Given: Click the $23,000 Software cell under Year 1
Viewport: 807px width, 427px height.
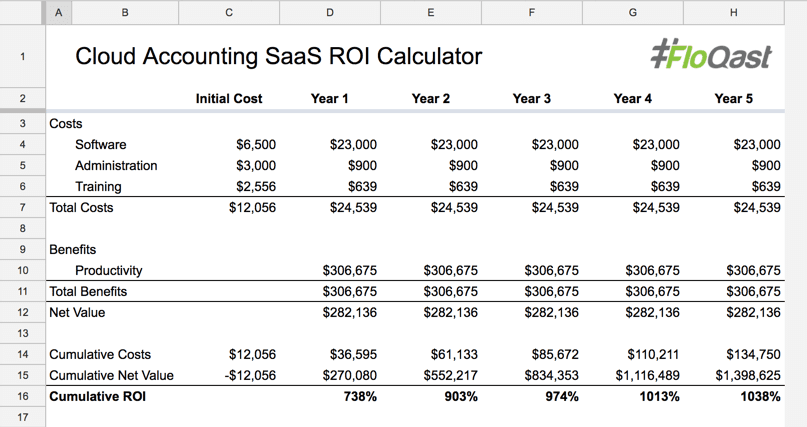Looking at the screenshot, I should point(353,145).
